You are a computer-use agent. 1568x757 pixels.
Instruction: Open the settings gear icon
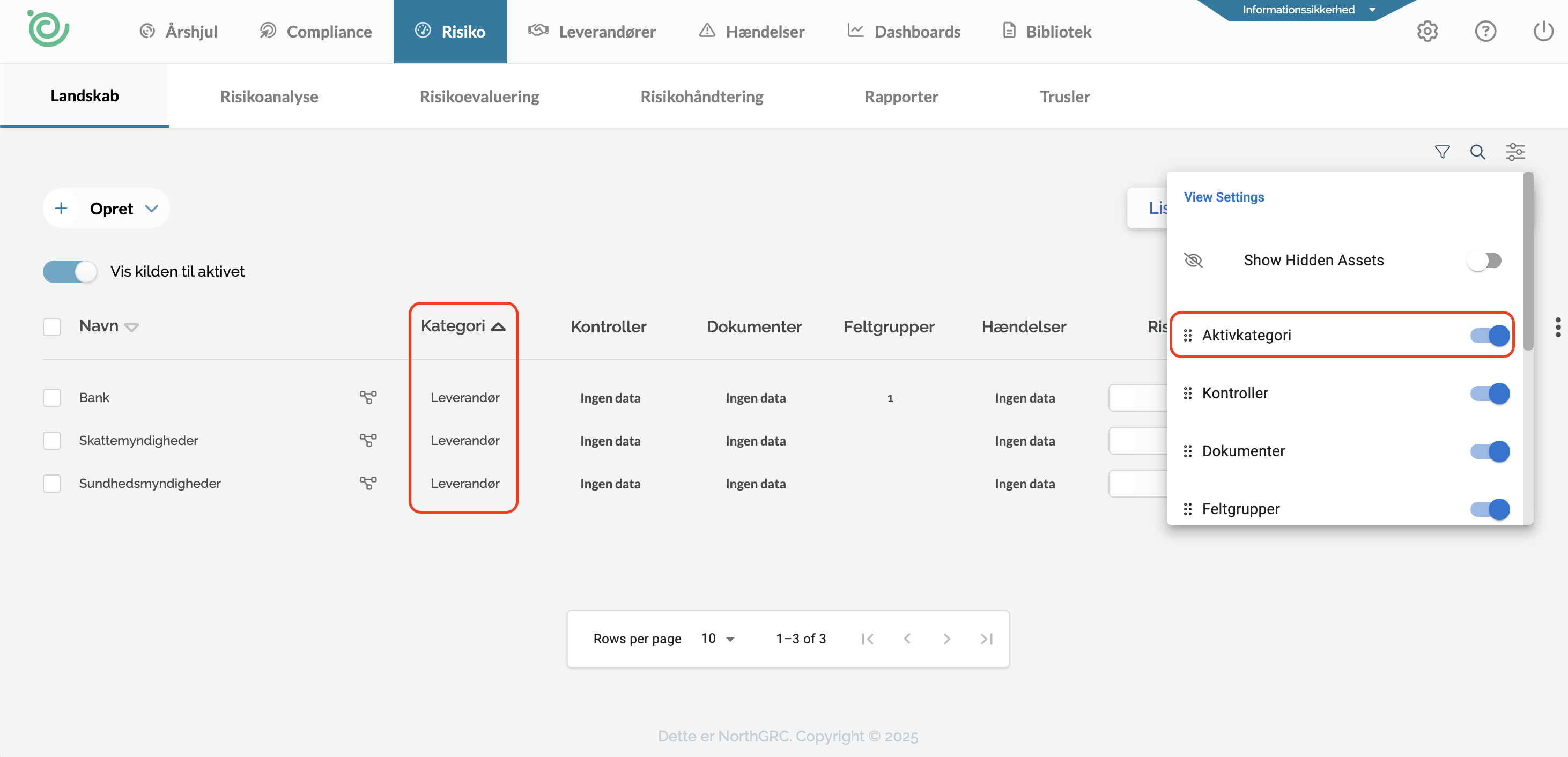1427,31
